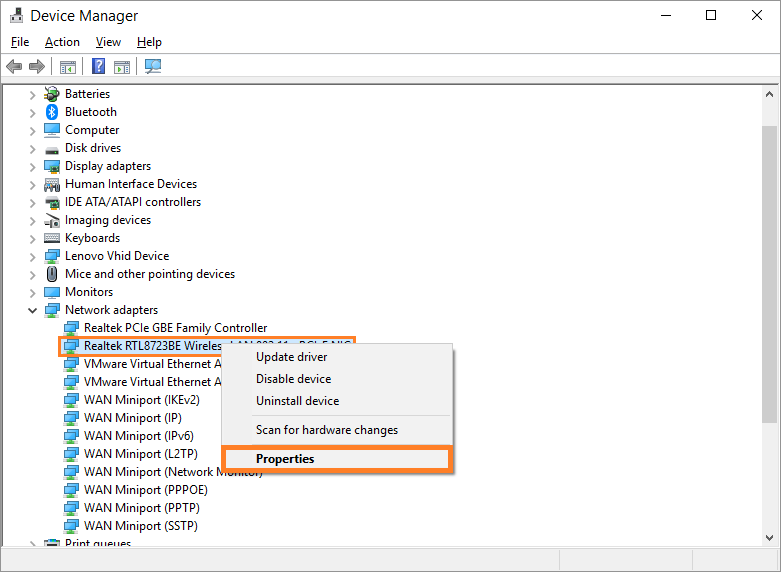781x572 pixels.
Task: Click the Human Interface Devices icon
Action: 52,184
